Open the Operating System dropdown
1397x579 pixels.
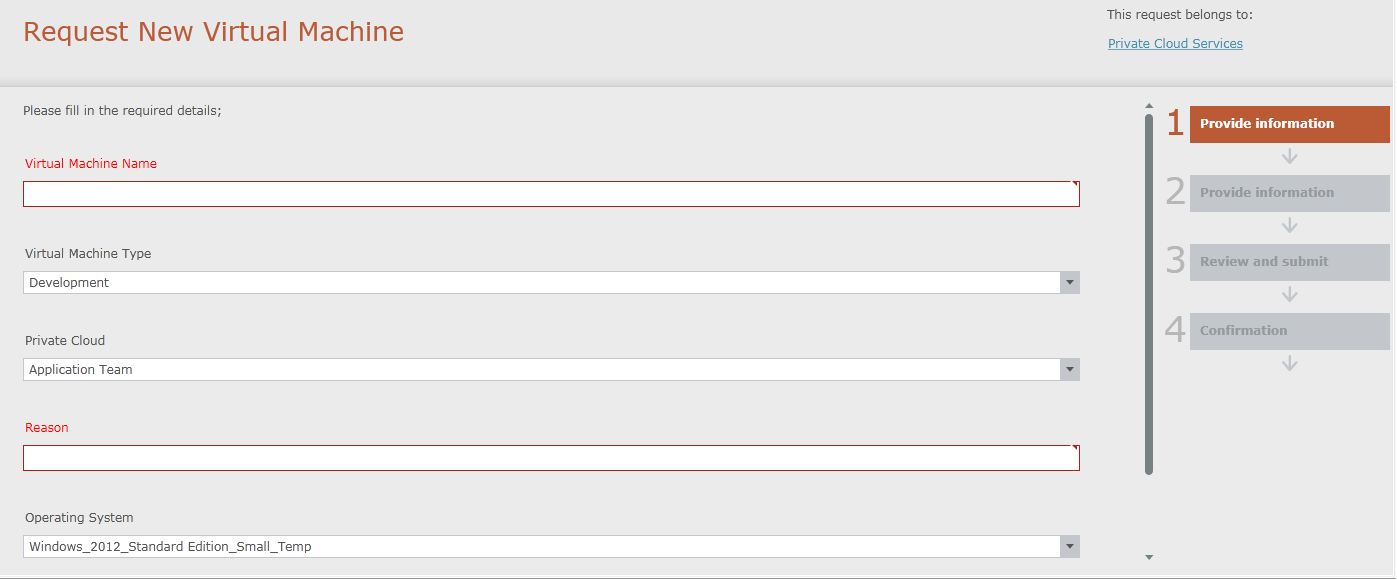(x=1070, y=547)
